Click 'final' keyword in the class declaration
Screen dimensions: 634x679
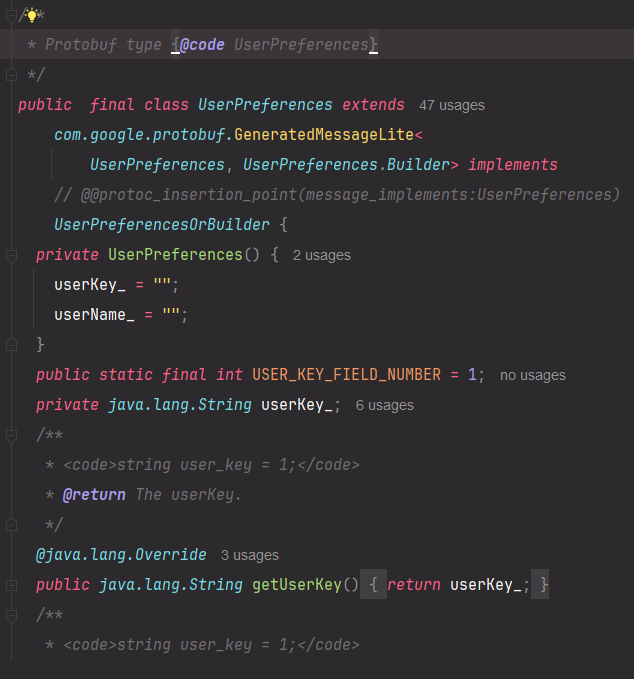pyautogui.click(x=112, y=105)
